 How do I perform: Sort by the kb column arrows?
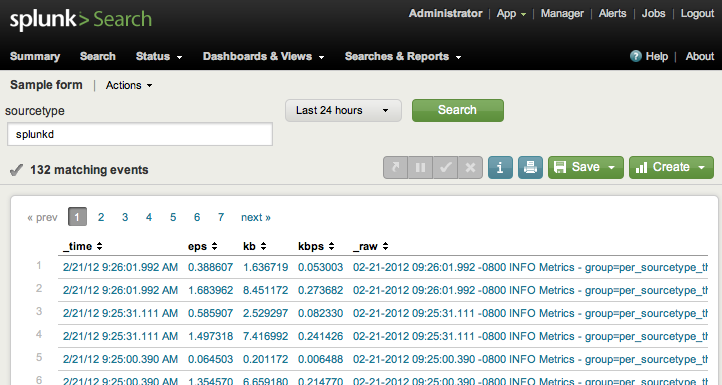point(263,246)
